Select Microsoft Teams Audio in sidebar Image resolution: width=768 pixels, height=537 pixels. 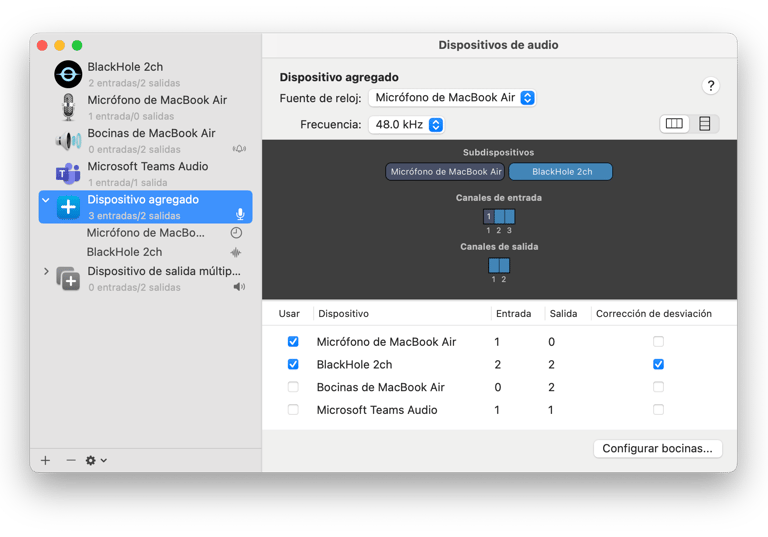tap(145, 174)
